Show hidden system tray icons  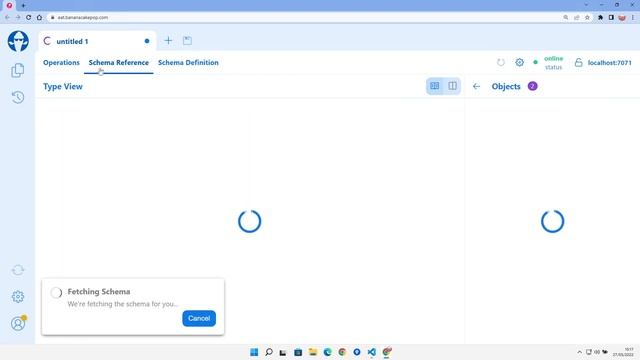579,352
